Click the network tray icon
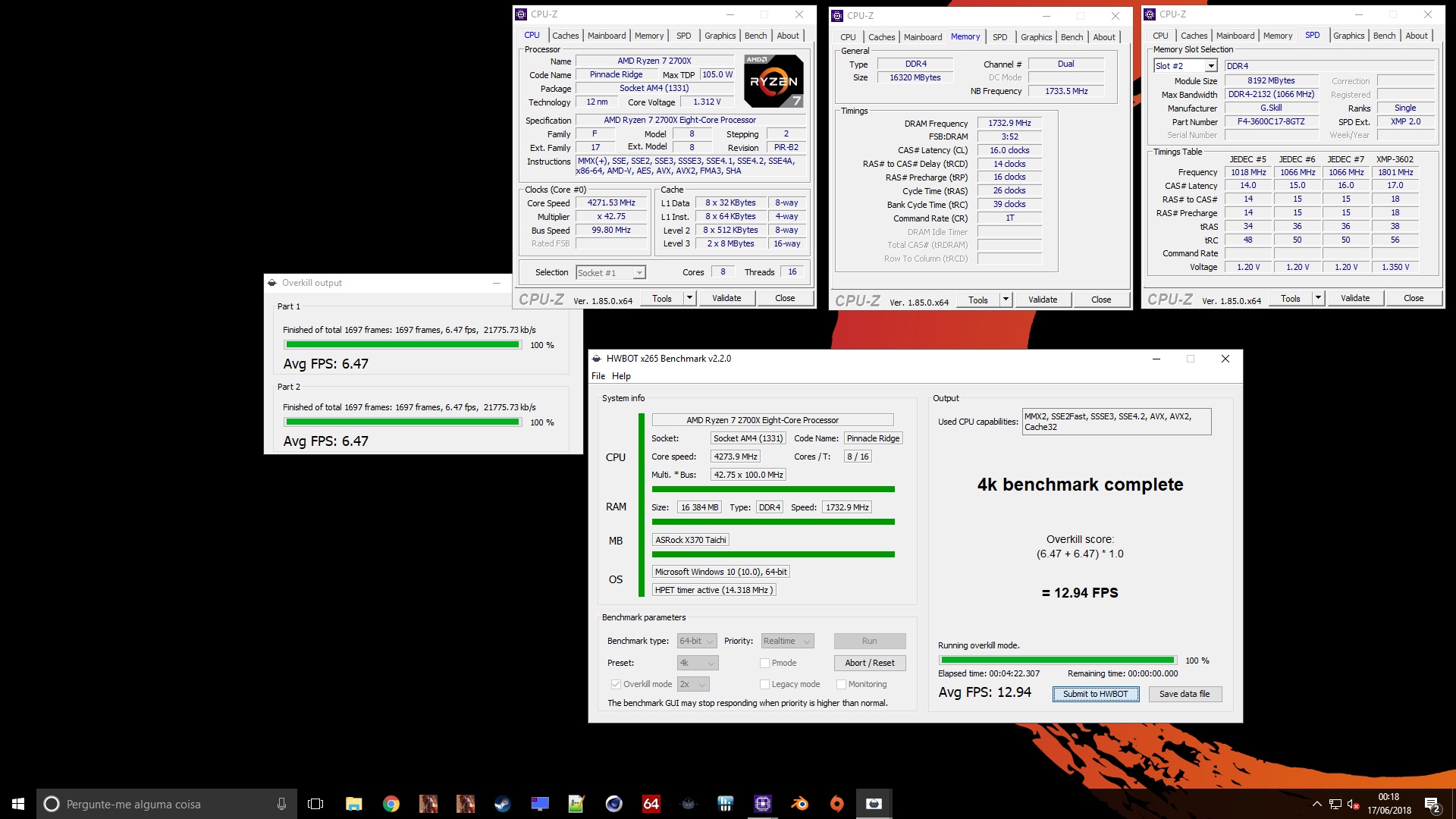This screenshot has height=819, width=1456. (x=1335, y=804)
